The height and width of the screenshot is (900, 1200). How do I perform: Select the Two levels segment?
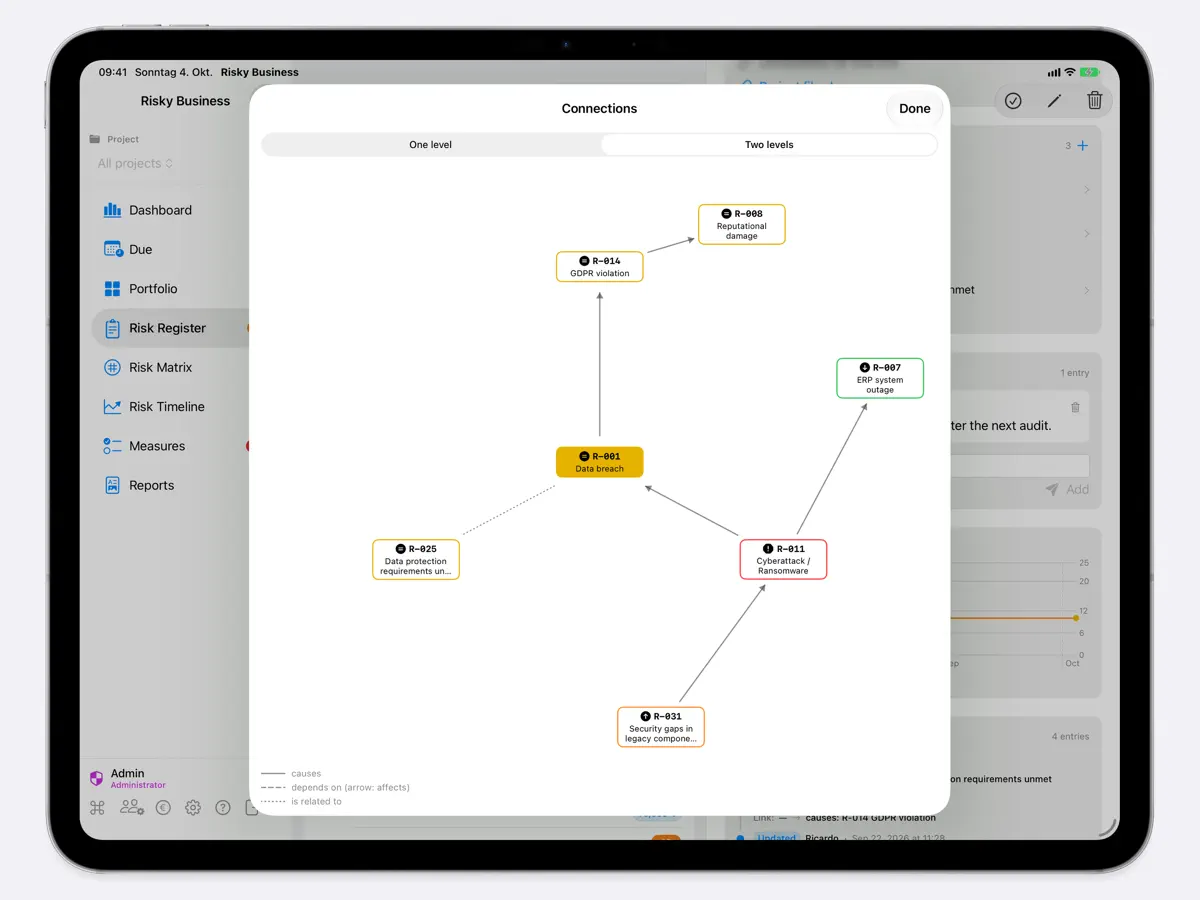(x=769, y=145)
